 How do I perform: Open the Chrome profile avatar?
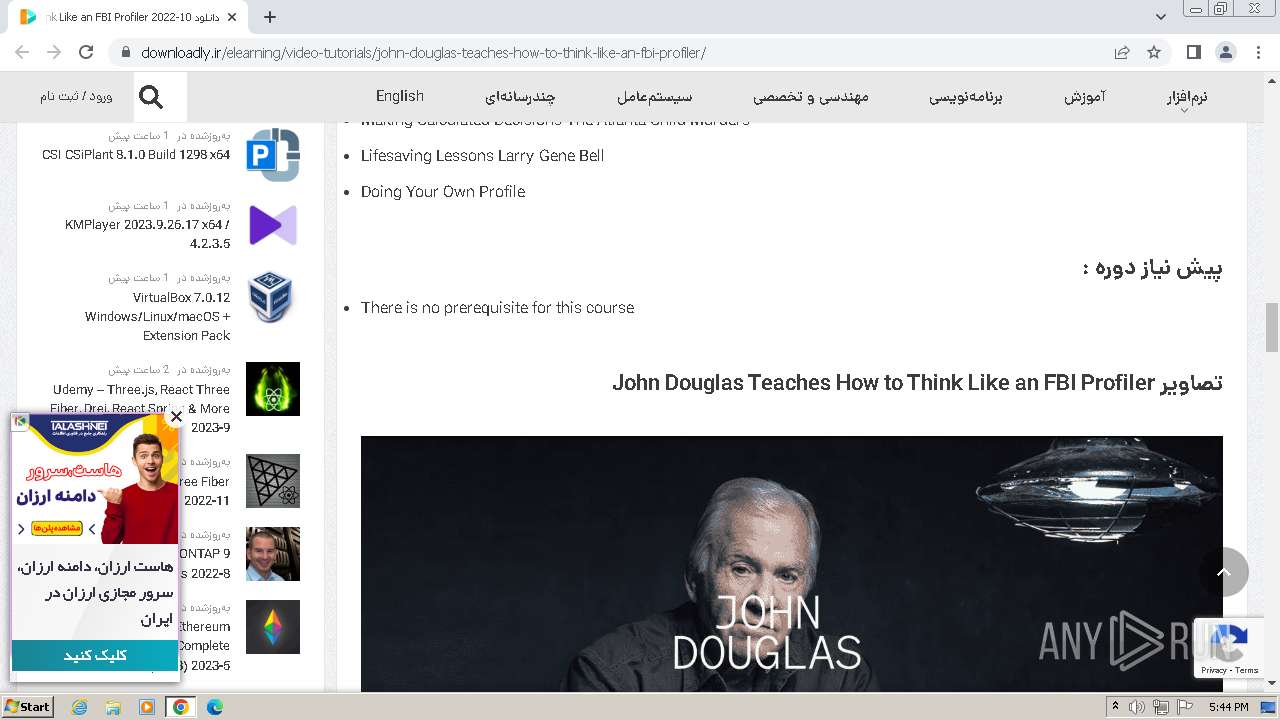pyautogui.click(x=1226, y=52)
